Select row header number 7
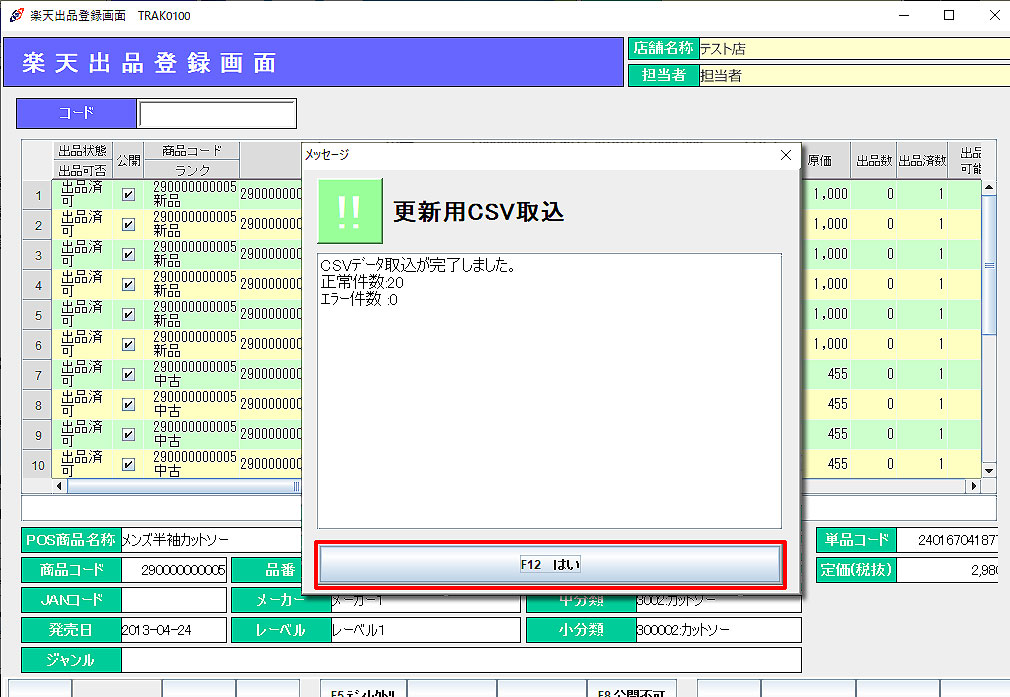Viewport: 1010px width, 697px height. [x=38, y=375]
